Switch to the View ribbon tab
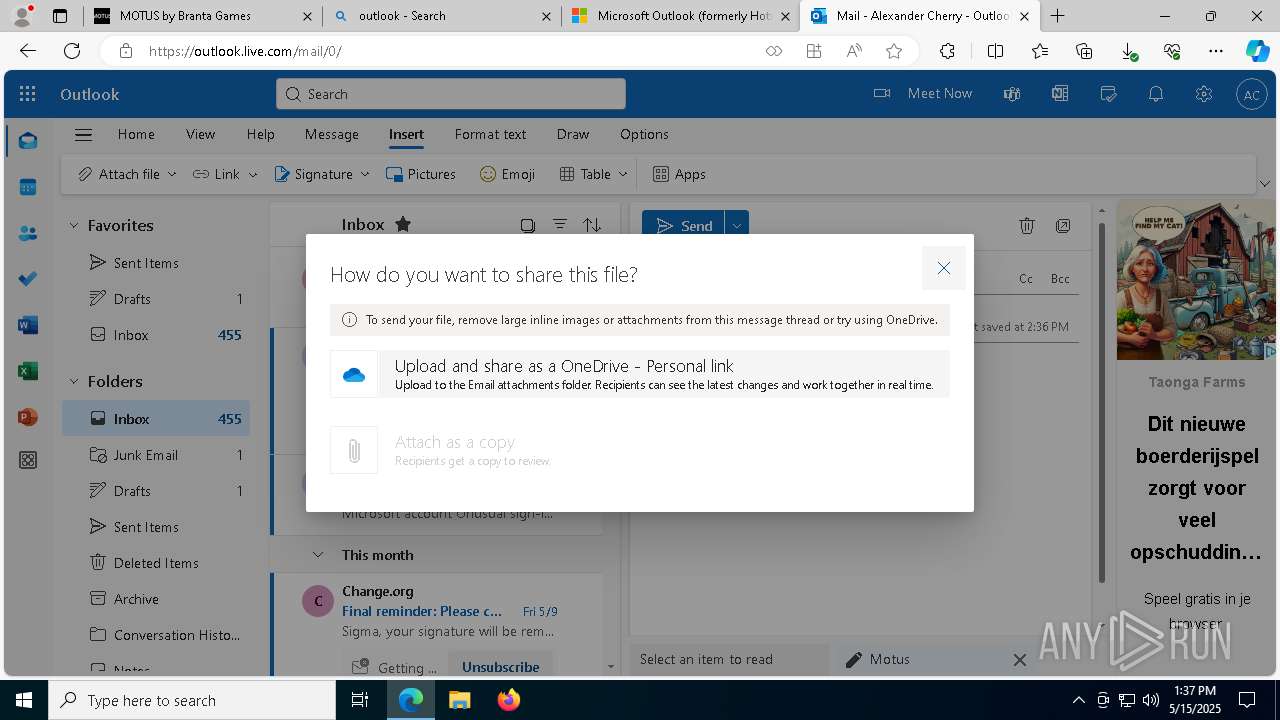 click(x=200, y=134)
